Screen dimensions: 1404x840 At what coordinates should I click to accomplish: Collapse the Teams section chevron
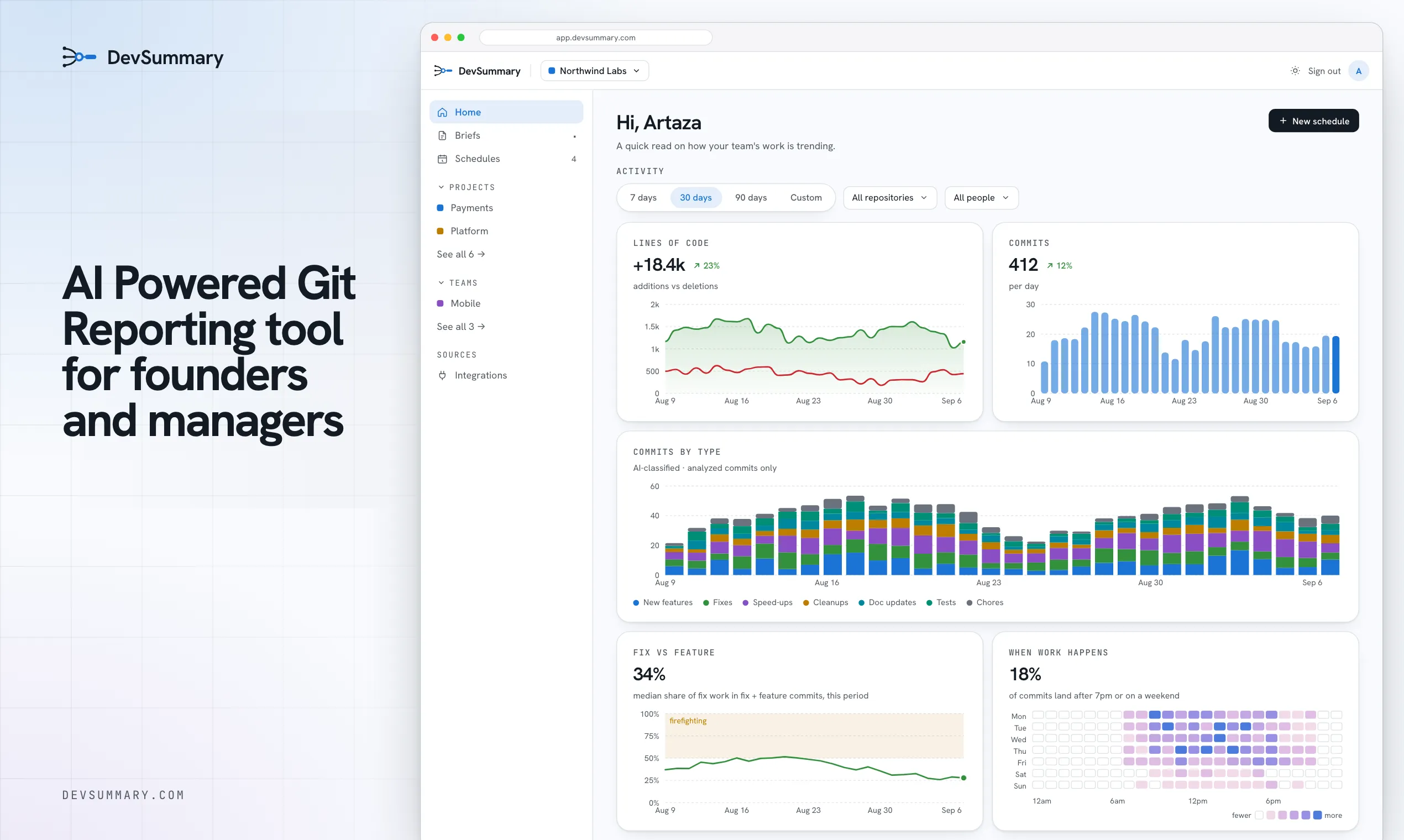(441, 282)
